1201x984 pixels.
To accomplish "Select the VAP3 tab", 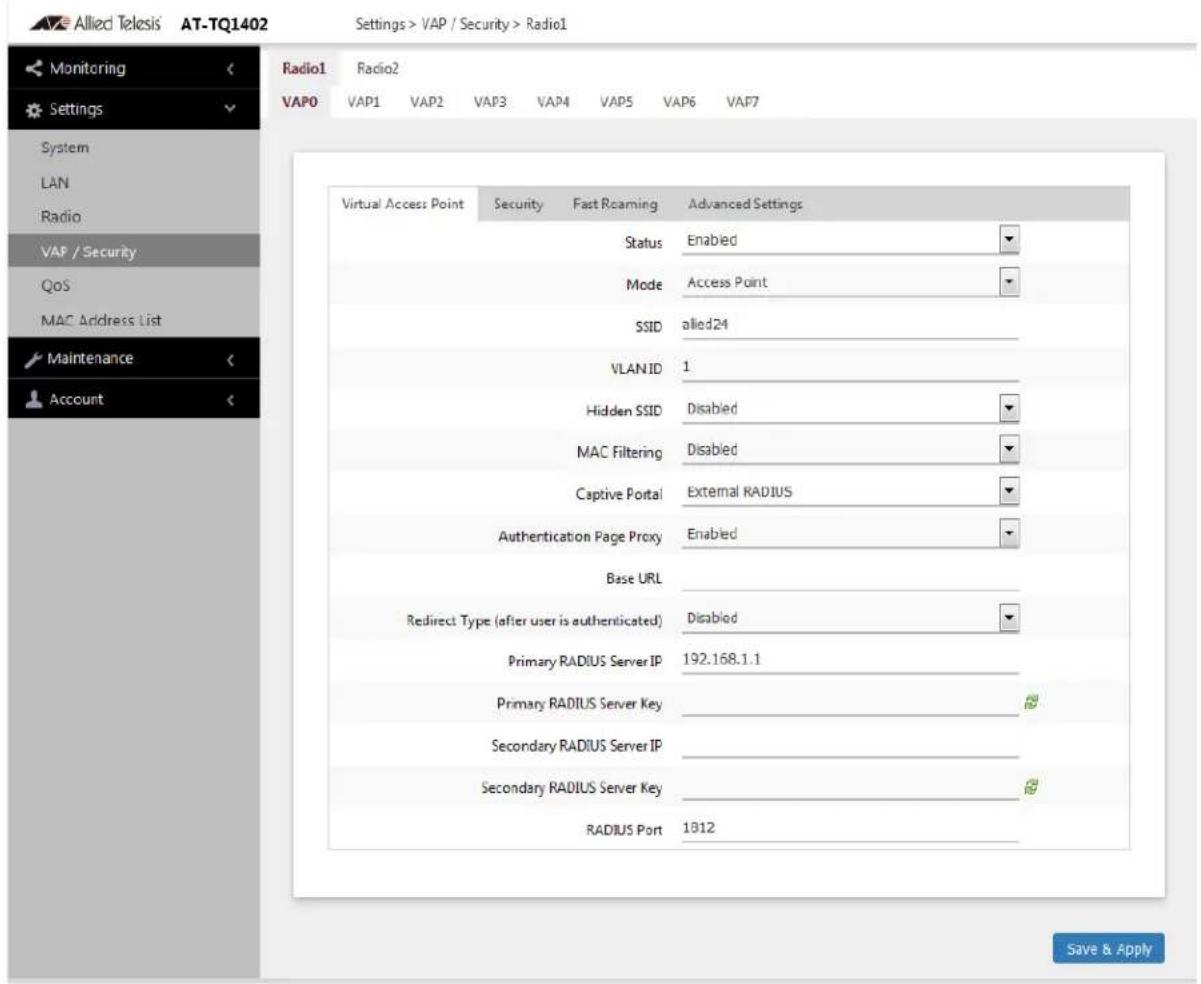I will click(490, 102).
